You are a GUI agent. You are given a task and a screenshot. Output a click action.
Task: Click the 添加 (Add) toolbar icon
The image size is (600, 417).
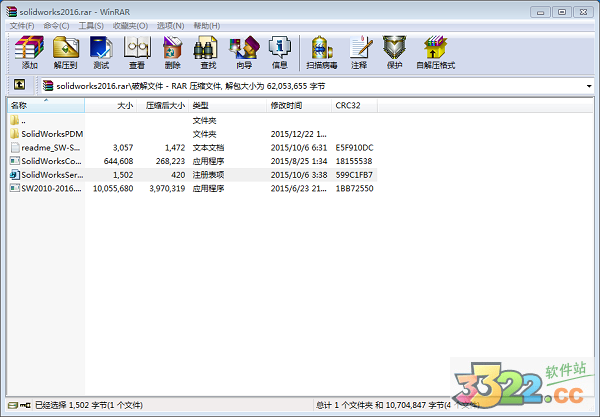coord(29,52)
